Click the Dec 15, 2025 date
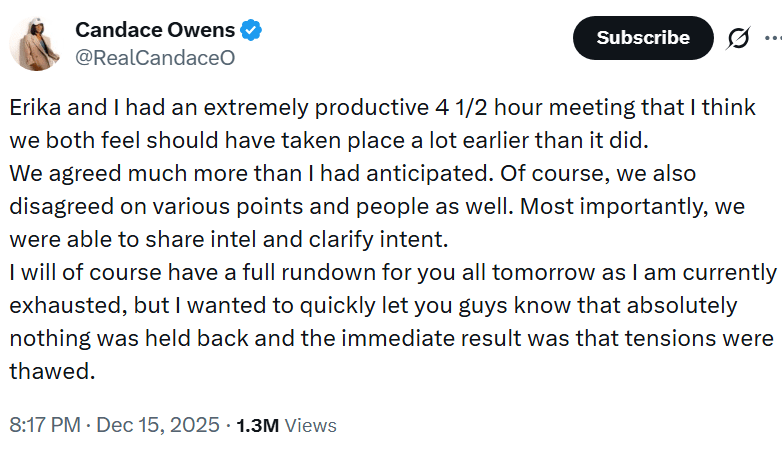 click(x=159, y=425)
